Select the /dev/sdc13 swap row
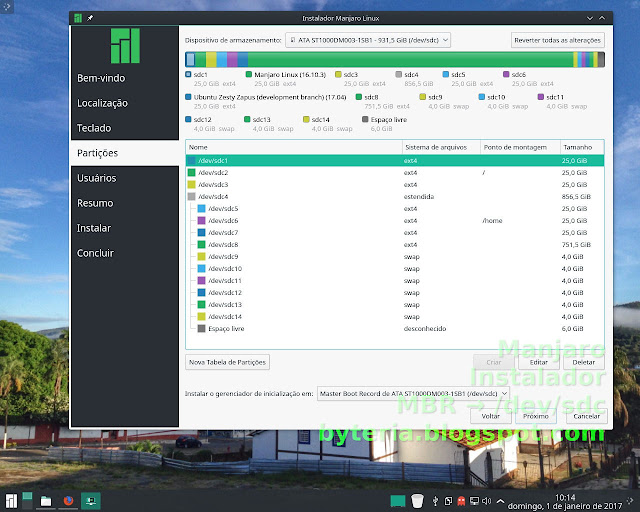Viewport: 640px width, 512px height. tap(395, 305)
